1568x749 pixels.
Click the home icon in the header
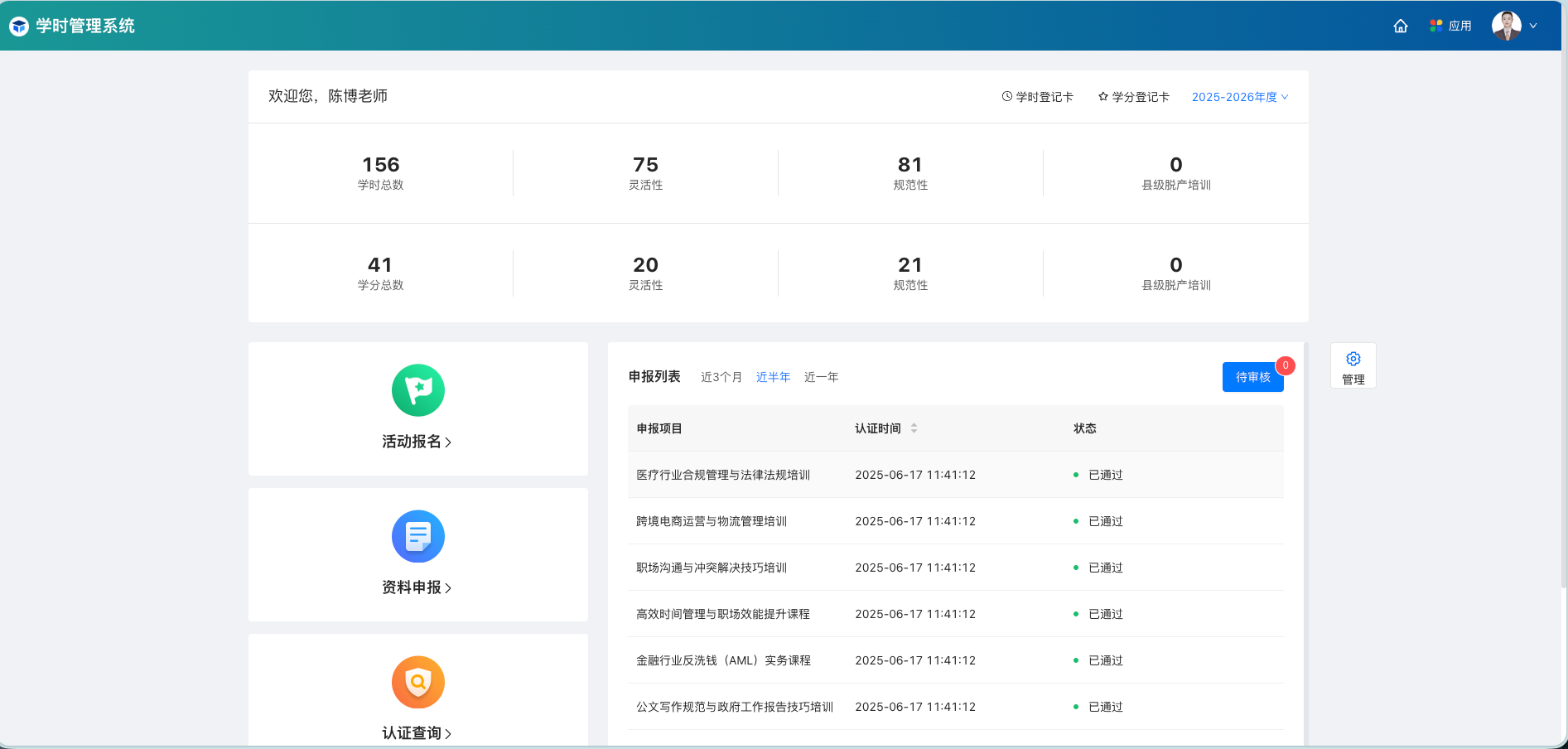point(1401,26)
